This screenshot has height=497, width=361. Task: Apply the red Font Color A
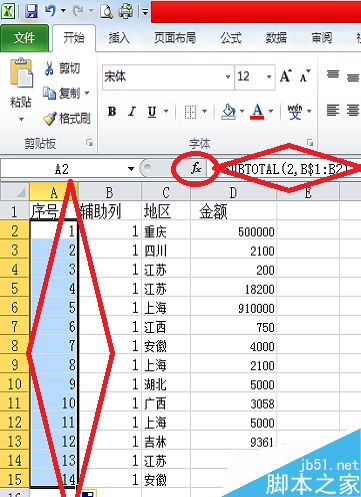258,111
